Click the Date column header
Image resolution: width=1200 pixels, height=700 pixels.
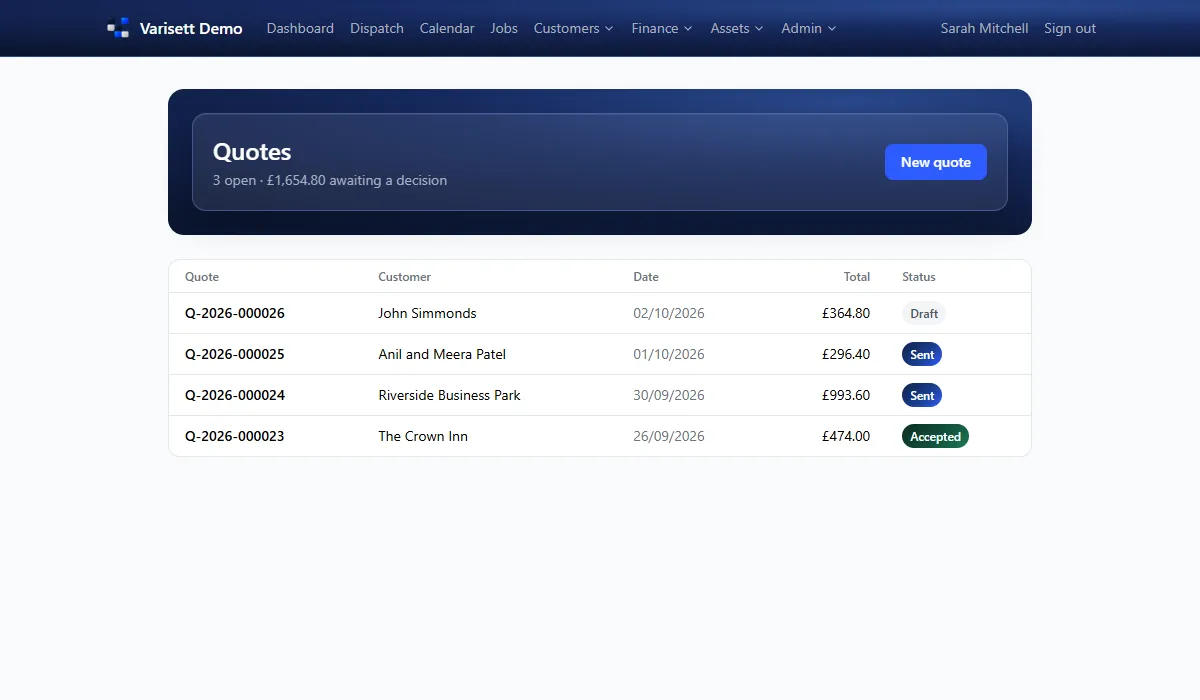646,276
